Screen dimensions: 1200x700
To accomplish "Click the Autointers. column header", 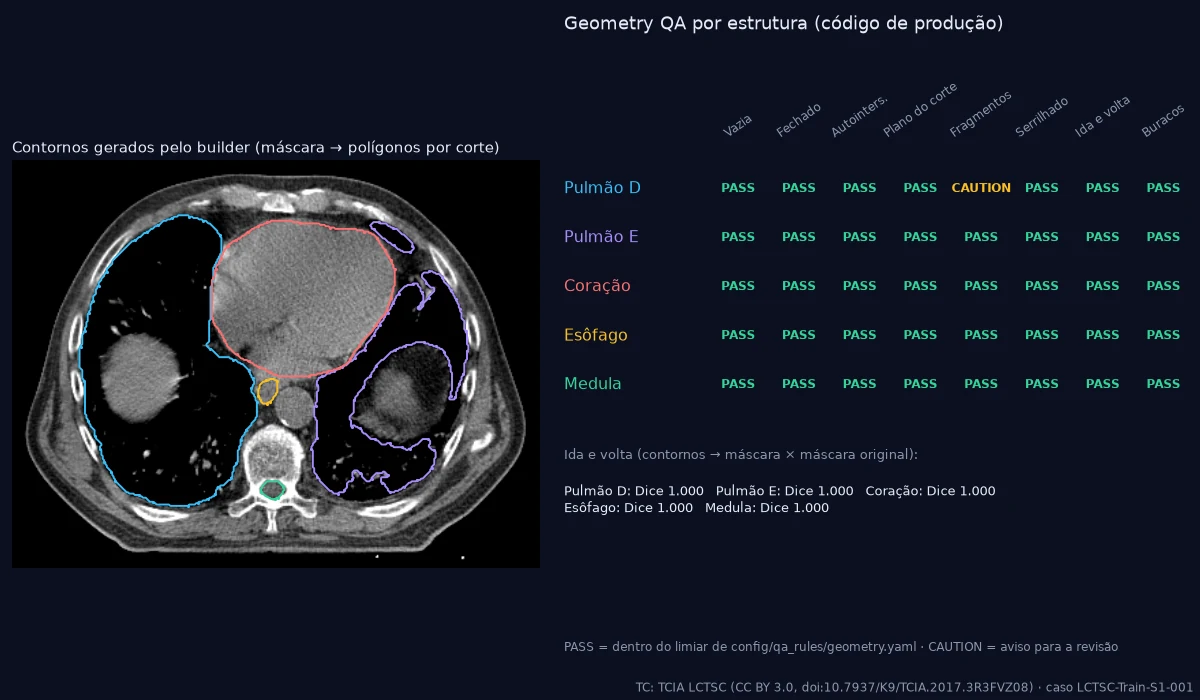I will click(x=860, y=115).
